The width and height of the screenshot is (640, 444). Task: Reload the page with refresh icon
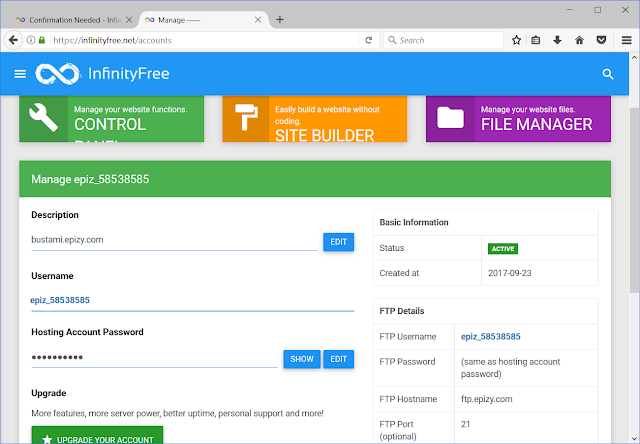369,40
